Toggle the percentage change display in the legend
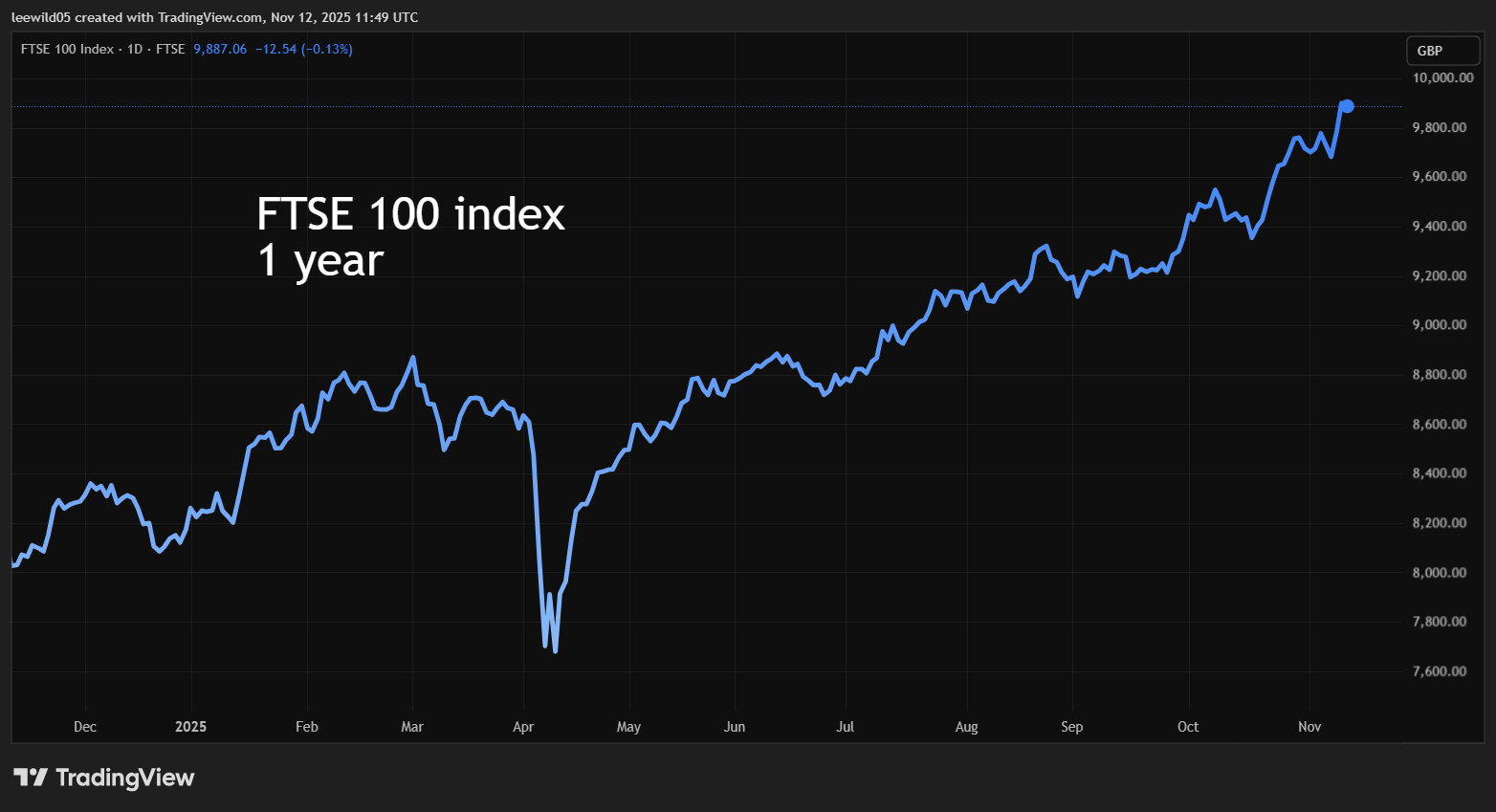Screen dimensions: 1496x812 [x=328, y=49]
